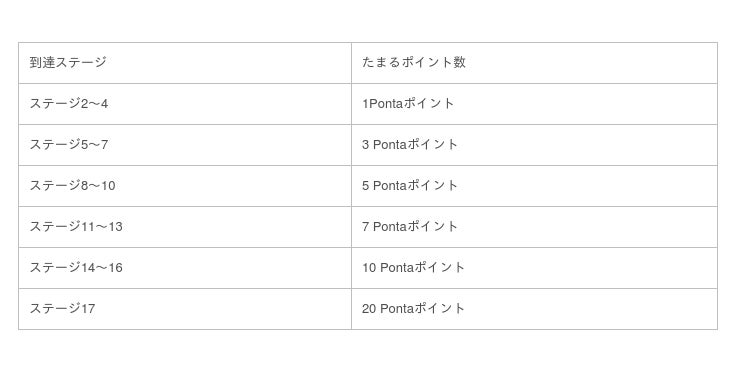Click the ステージ17 cell

[x=185, y=309]
